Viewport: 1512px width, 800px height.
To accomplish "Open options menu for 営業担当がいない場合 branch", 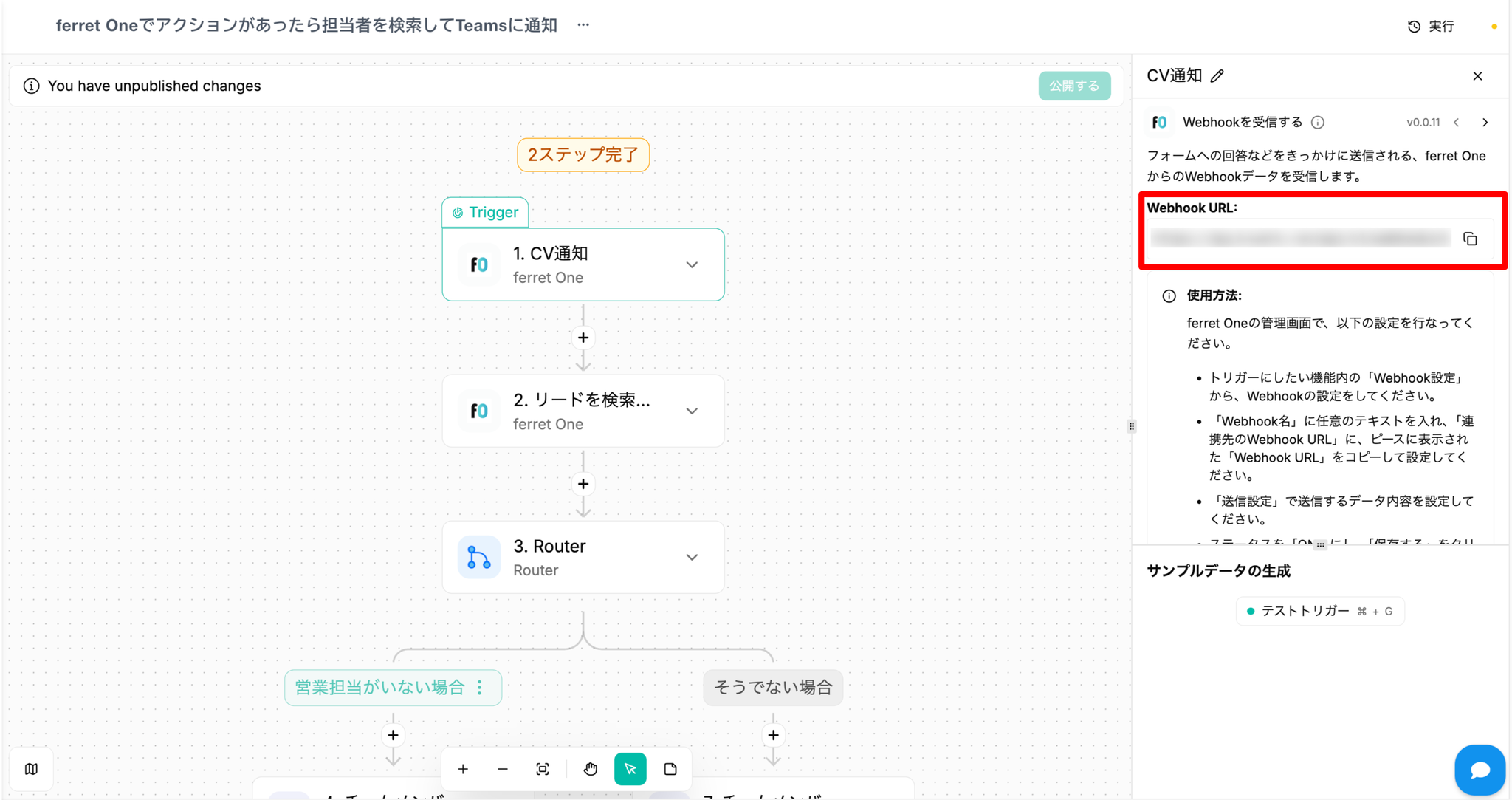I will pos(480,687).
